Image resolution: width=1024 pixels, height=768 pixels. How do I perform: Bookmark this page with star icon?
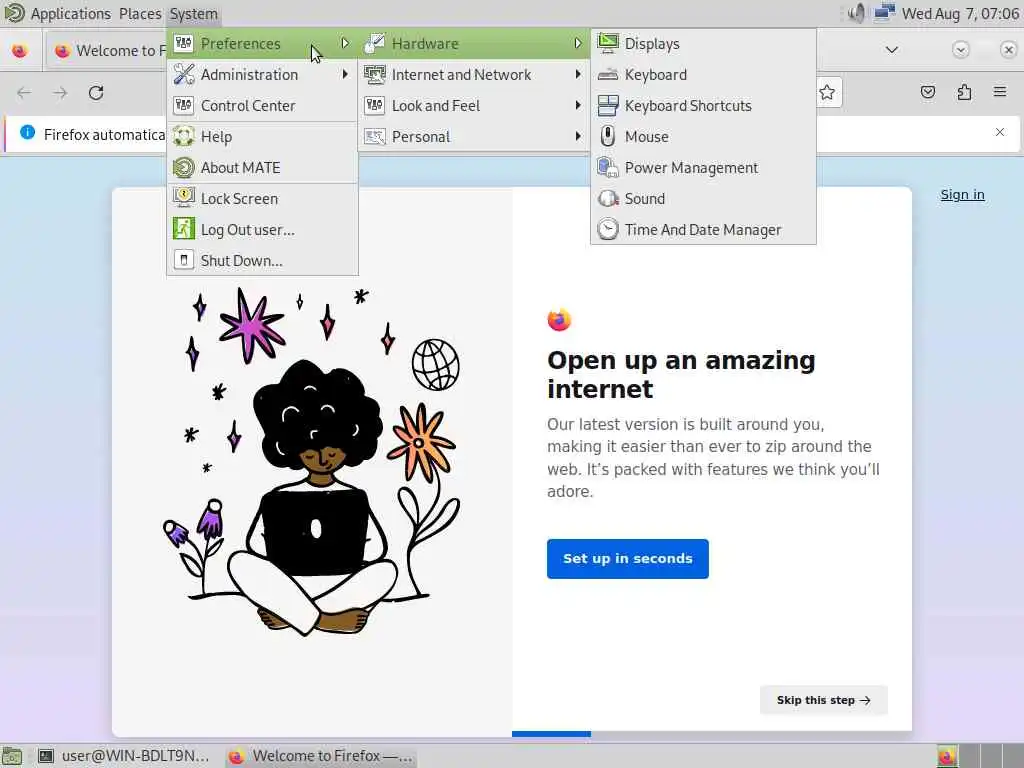point(827,92)
